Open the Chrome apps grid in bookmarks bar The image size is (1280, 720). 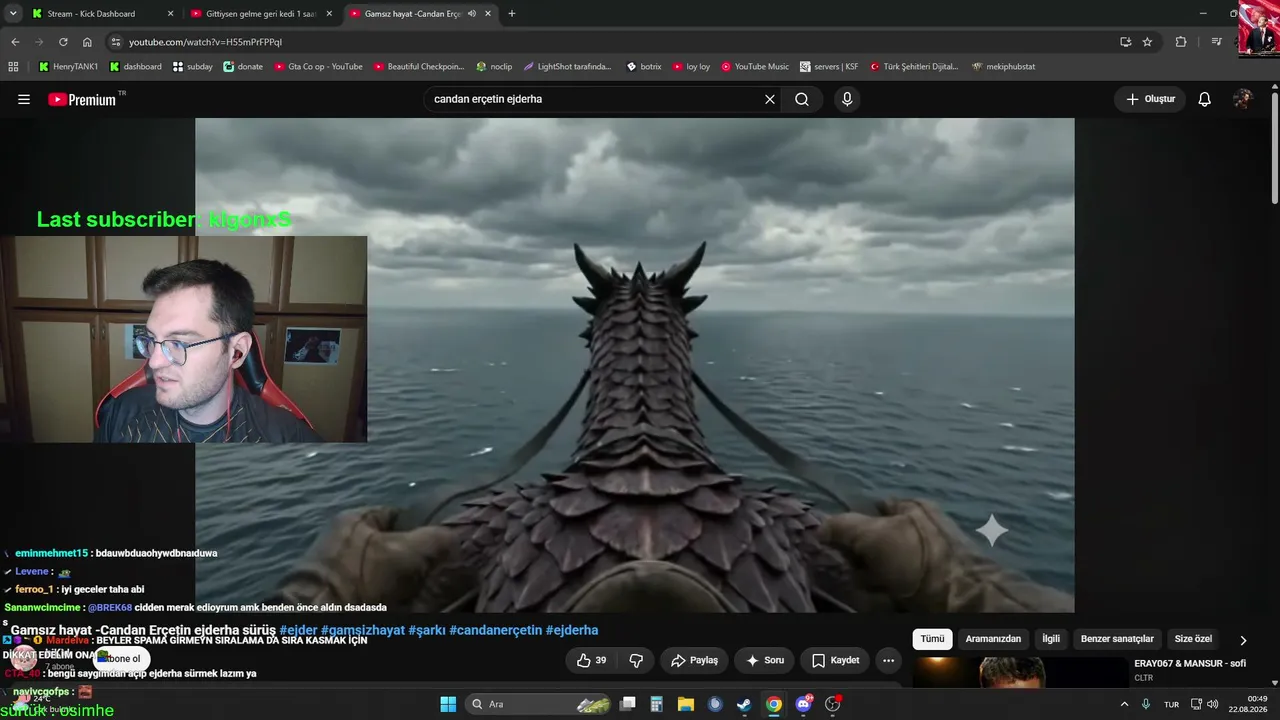click(13, 67)
